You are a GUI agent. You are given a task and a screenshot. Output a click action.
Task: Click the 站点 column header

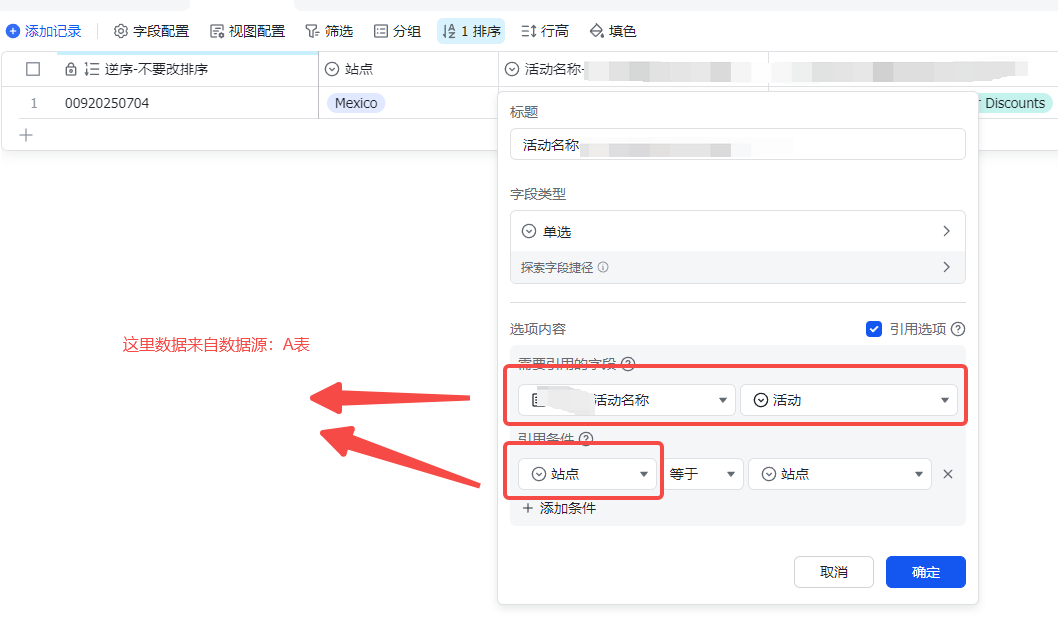coord(408,69)
